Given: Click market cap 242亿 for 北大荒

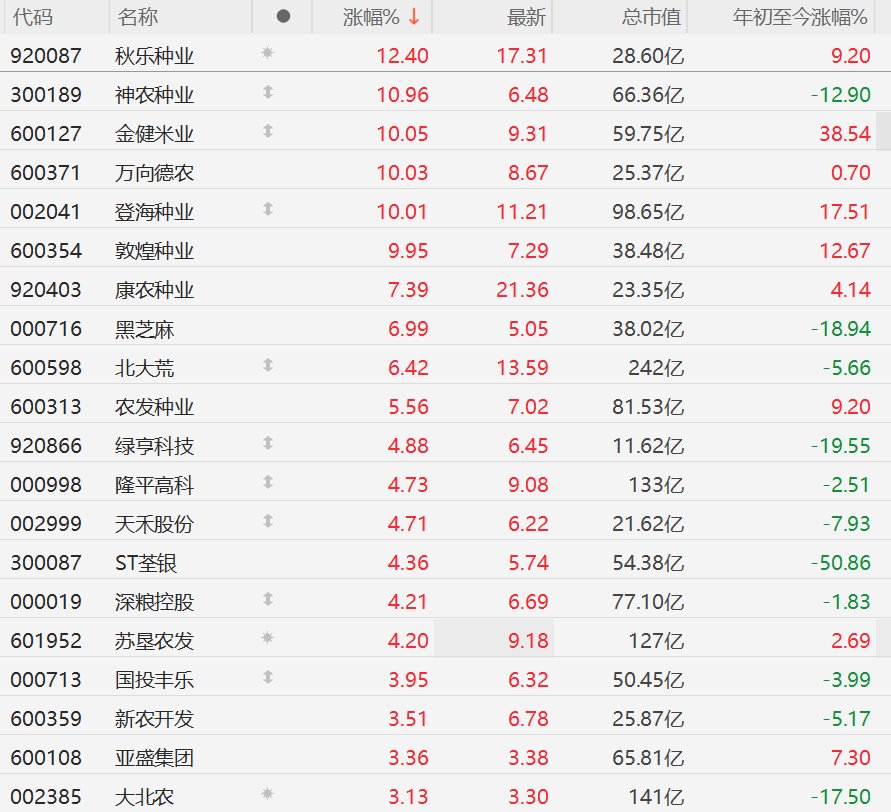Looking at the screenshot, I should (656, 368).
